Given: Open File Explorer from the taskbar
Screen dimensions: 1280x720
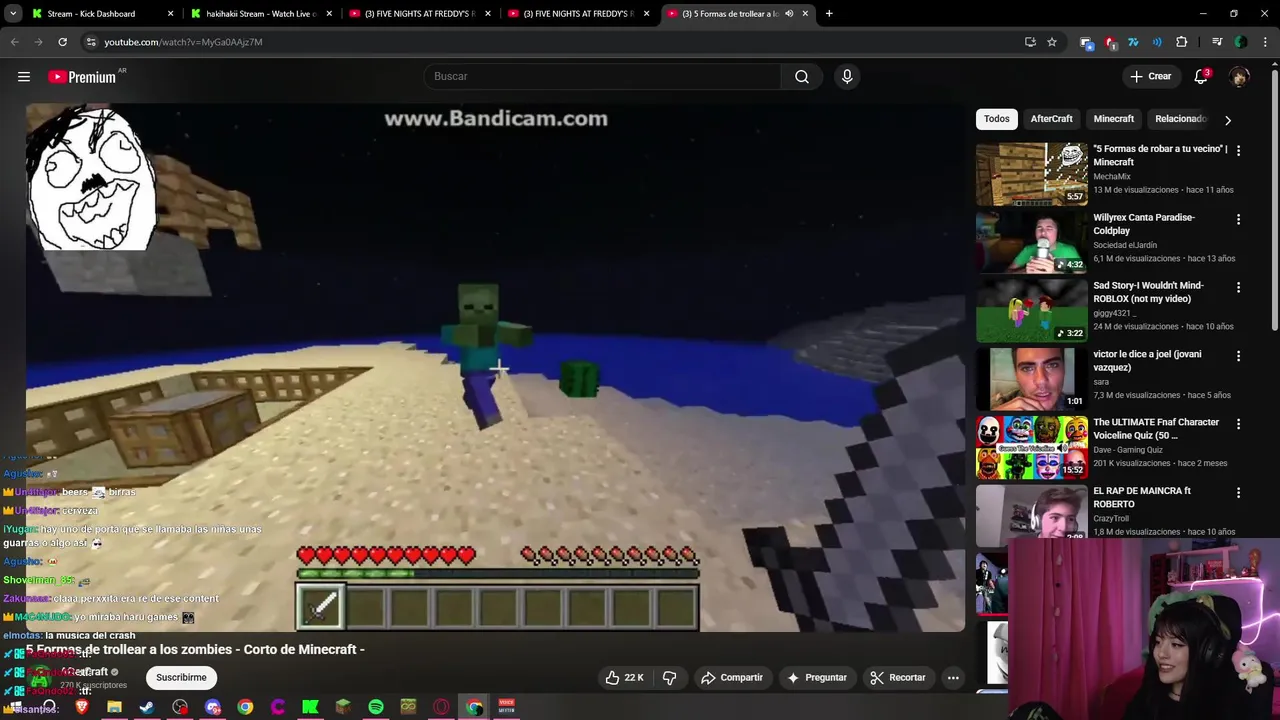Looking at the screenshot, I should click(x=114, y=707).
